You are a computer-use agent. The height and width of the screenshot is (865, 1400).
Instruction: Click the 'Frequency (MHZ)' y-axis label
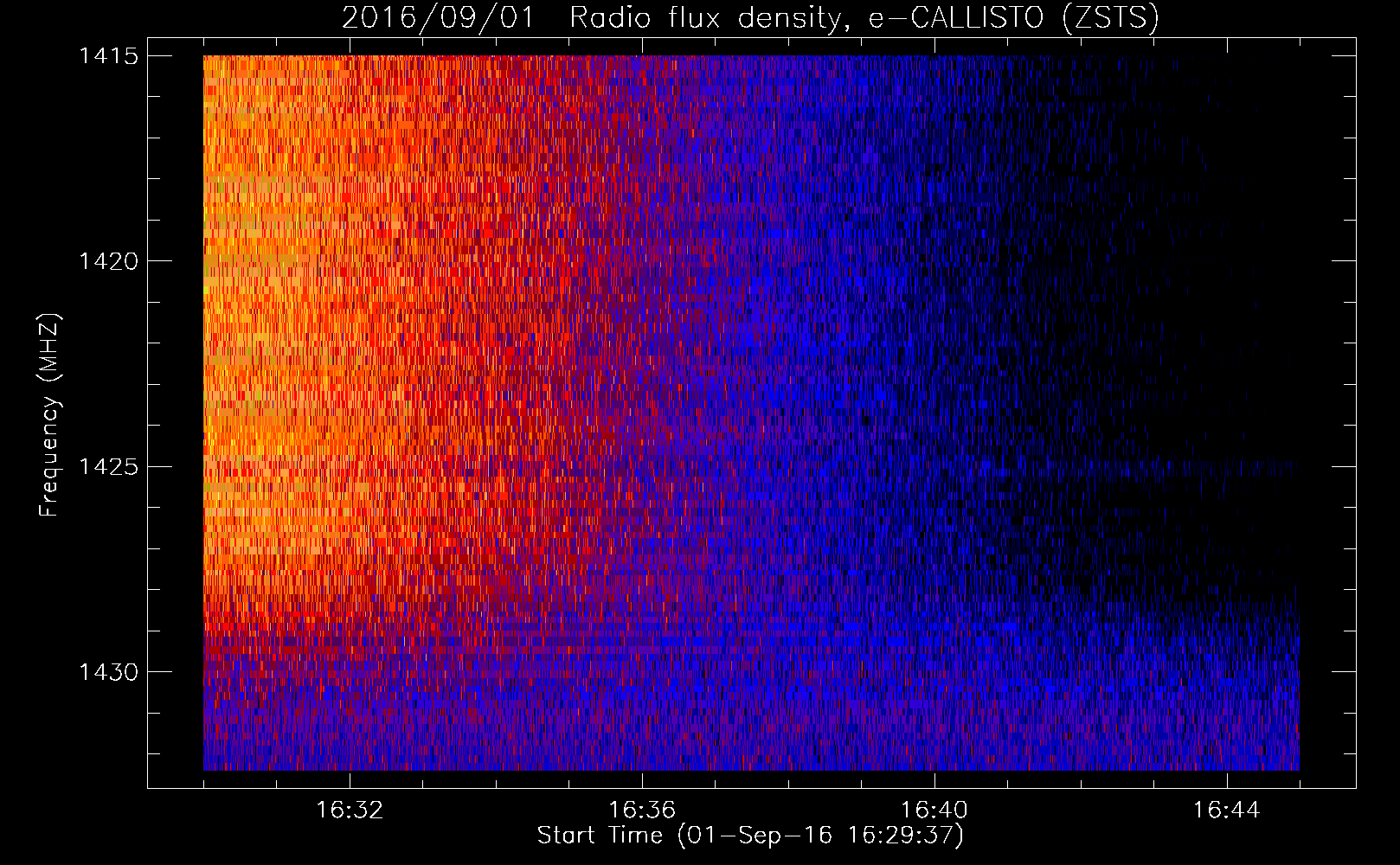point(49,416)
